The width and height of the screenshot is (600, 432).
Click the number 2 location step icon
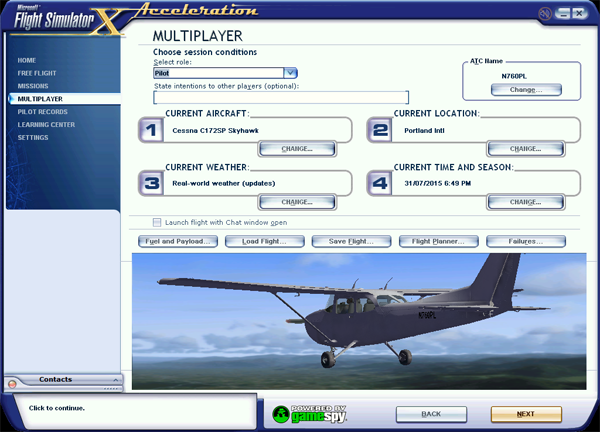pos(379,130)
